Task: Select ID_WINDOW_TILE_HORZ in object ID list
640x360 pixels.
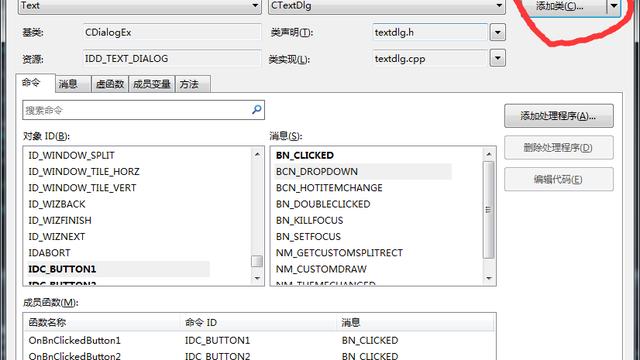Action: (x=84, y=171)
